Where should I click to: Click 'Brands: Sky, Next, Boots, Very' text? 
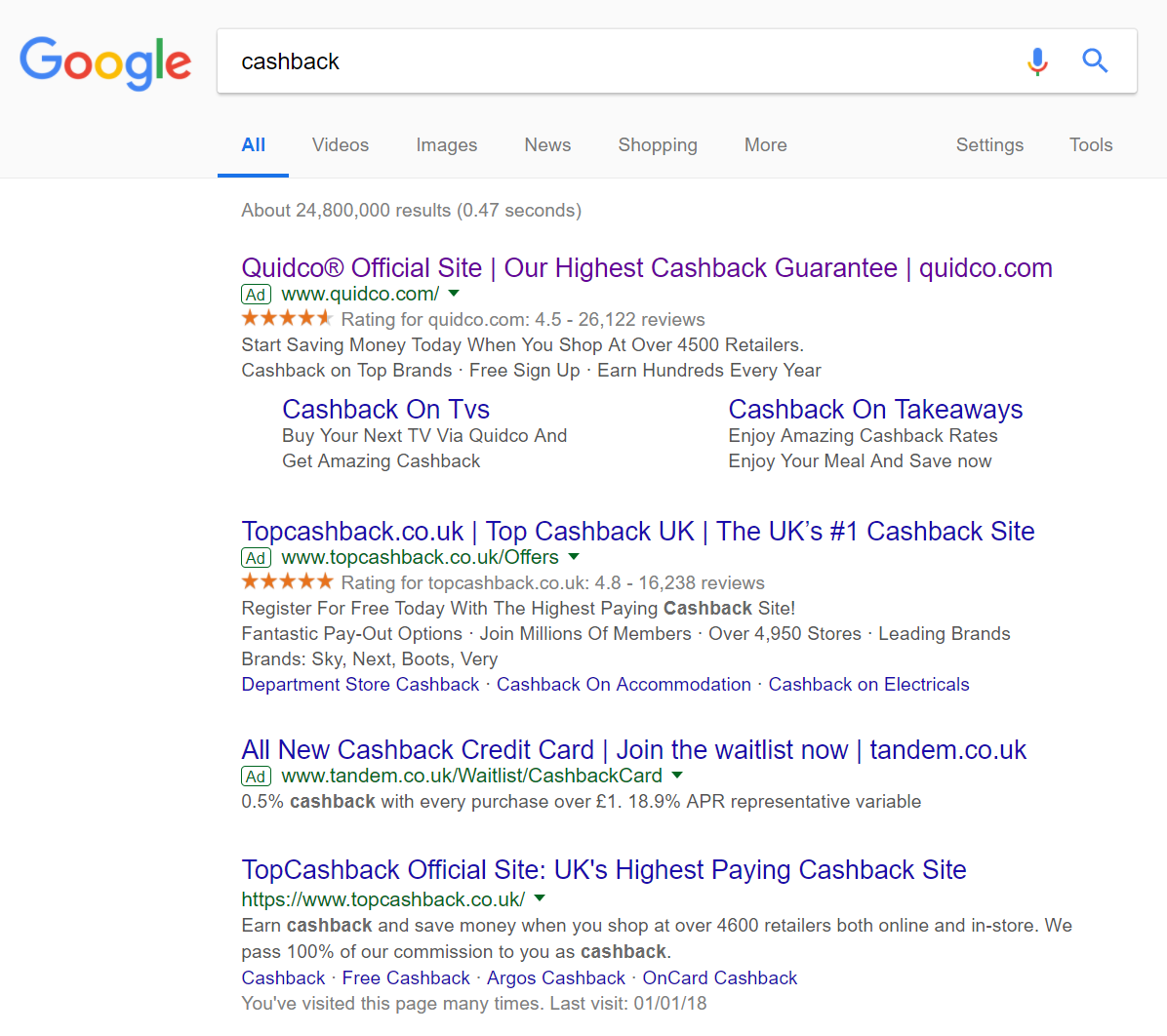(369, 659)
